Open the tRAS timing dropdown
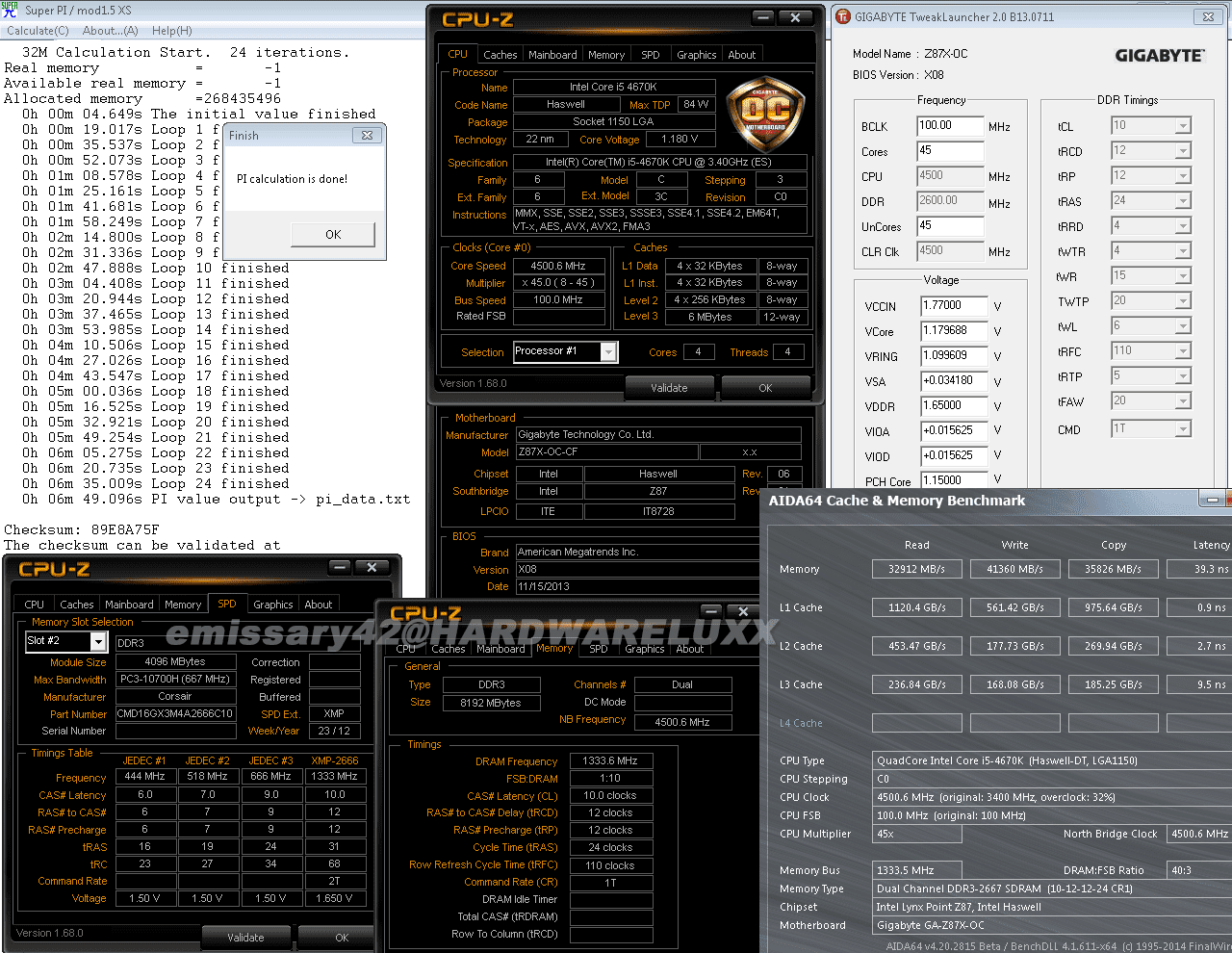The width and height of the screenshot is (1232, 953). click(1182, 201)
